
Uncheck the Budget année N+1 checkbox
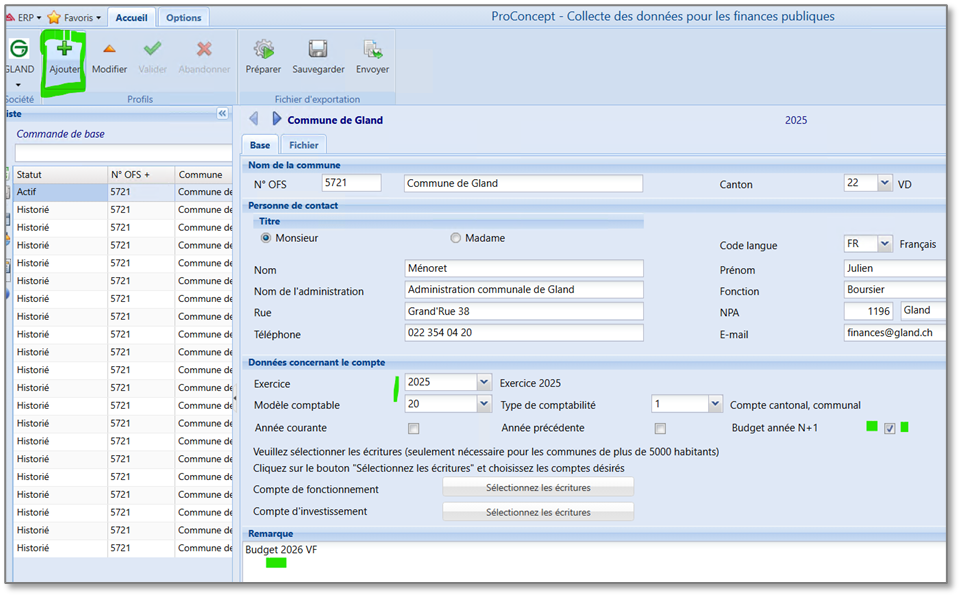coord(890,429)
